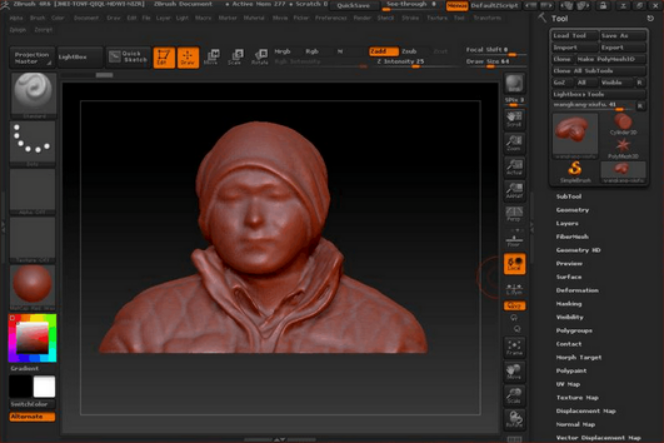This screenshot has height=443, width=664.
Task: Select the Cylinder3D tool icon
Action: [623, 123]
